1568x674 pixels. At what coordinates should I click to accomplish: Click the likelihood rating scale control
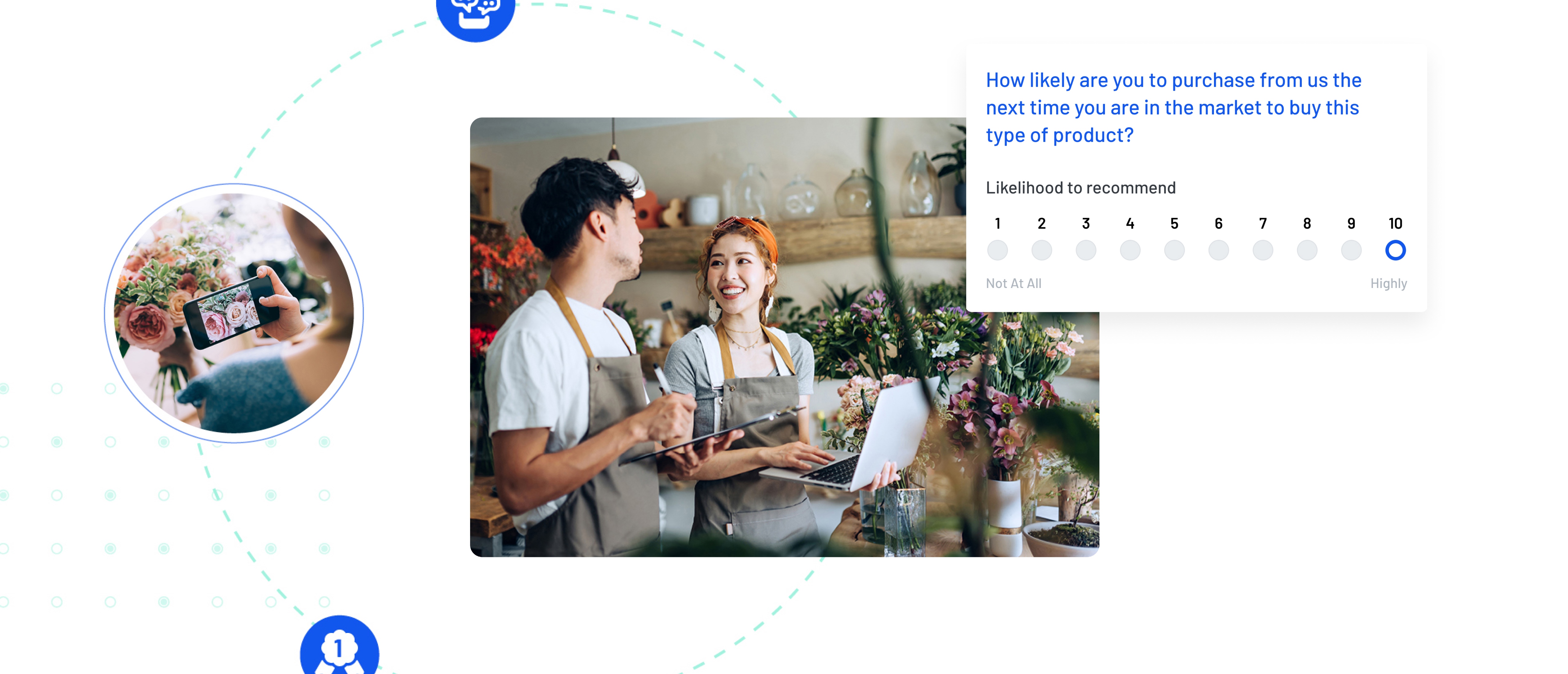coord(1196,250)
